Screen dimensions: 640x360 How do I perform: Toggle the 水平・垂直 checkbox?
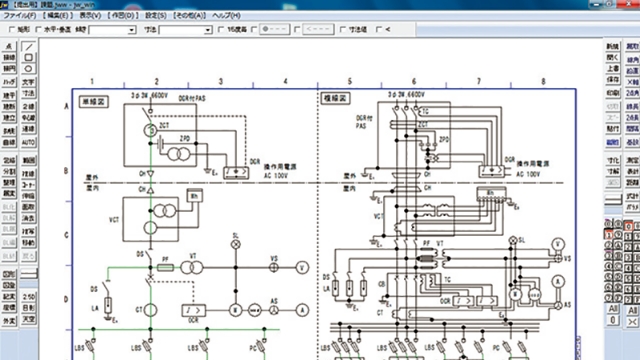click(x=39, y=29)
